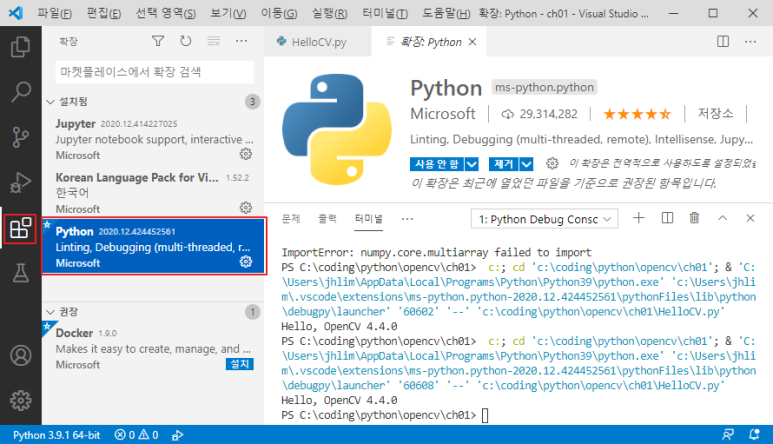
Task: Install Docker with 설치 button
Action: (x=240, y=364)
